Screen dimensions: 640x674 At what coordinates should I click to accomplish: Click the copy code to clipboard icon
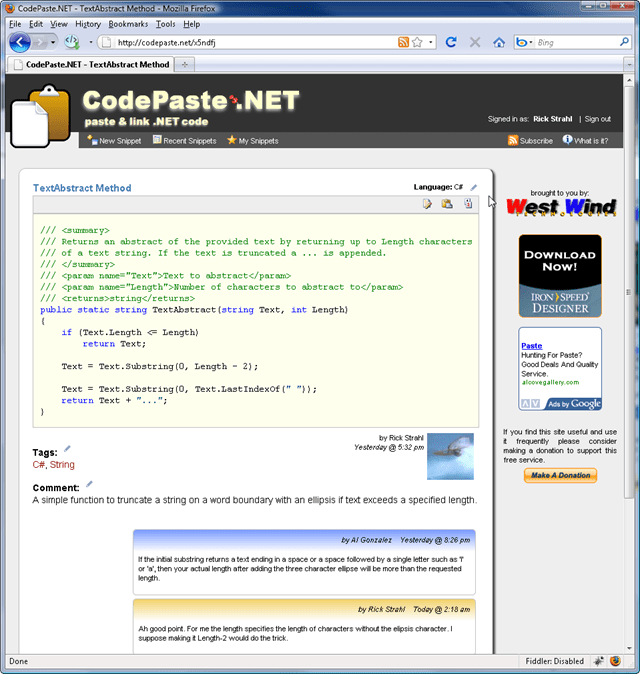(x=447, y=204)
